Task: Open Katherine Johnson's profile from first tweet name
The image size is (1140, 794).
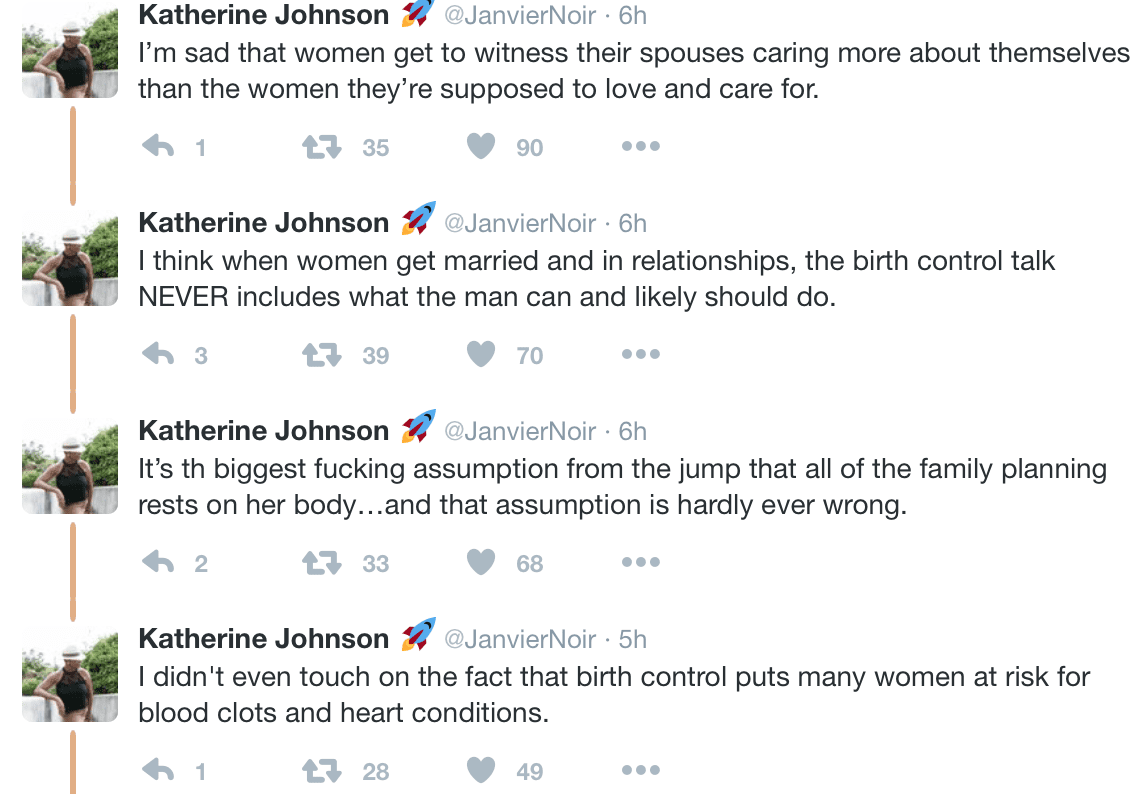Action: 263,15
